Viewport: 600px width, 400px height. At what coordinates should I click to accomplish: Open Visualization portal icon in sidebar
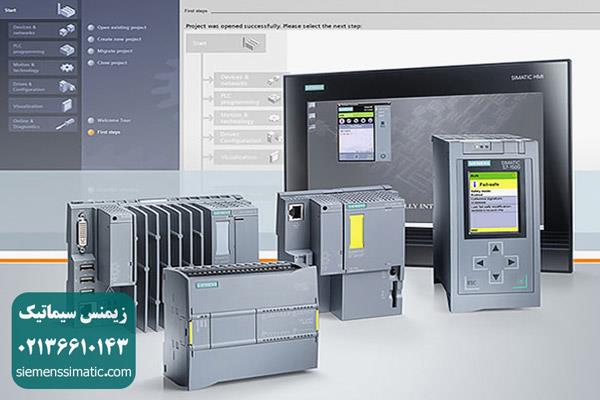click(67, 105)
